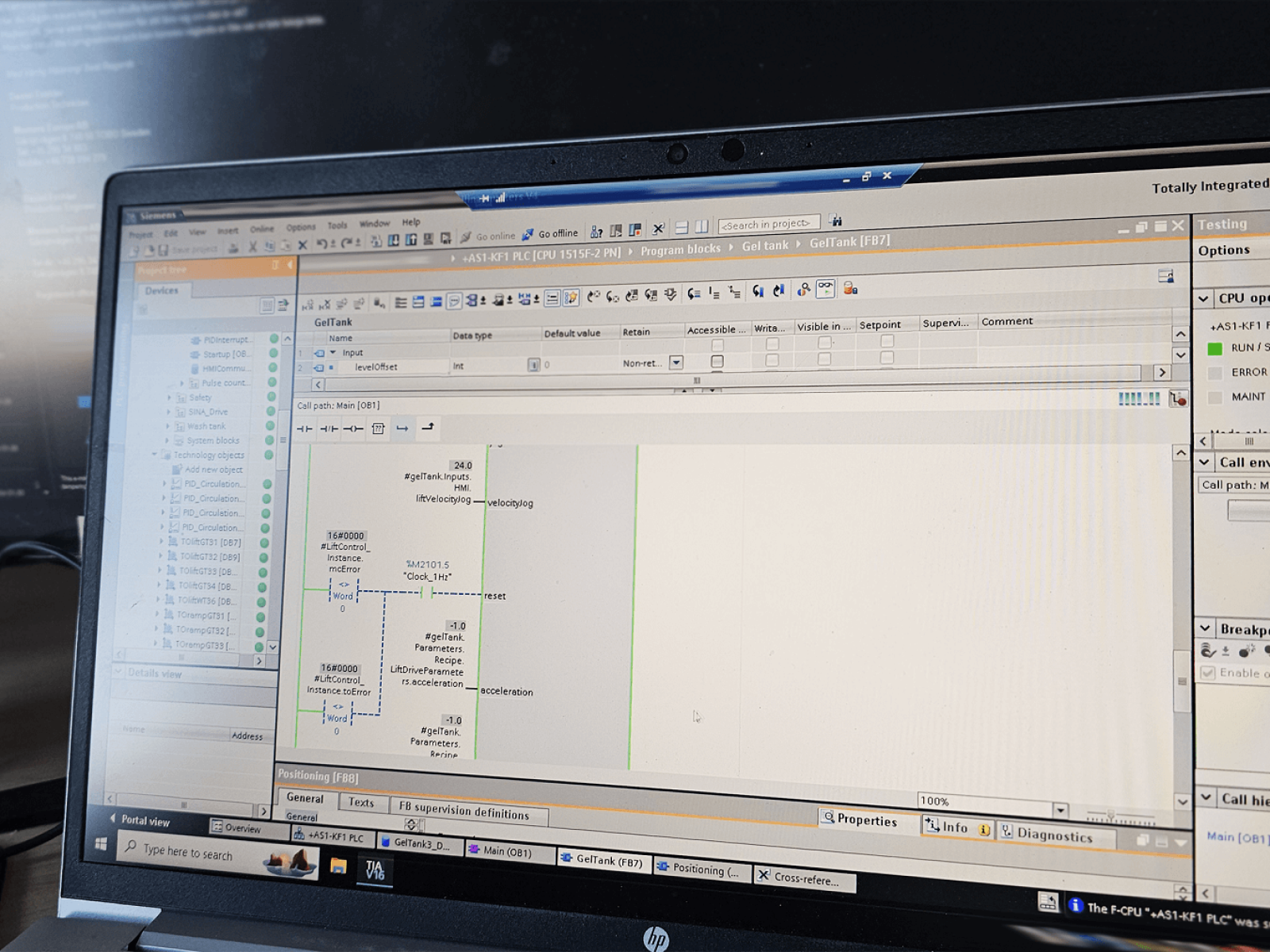Image resolution: width=1270 pixels, height=952 pixels.
Task: Open File Explorer from Windows taskbar
Action: pyautogui.click(x=339, y=866)
